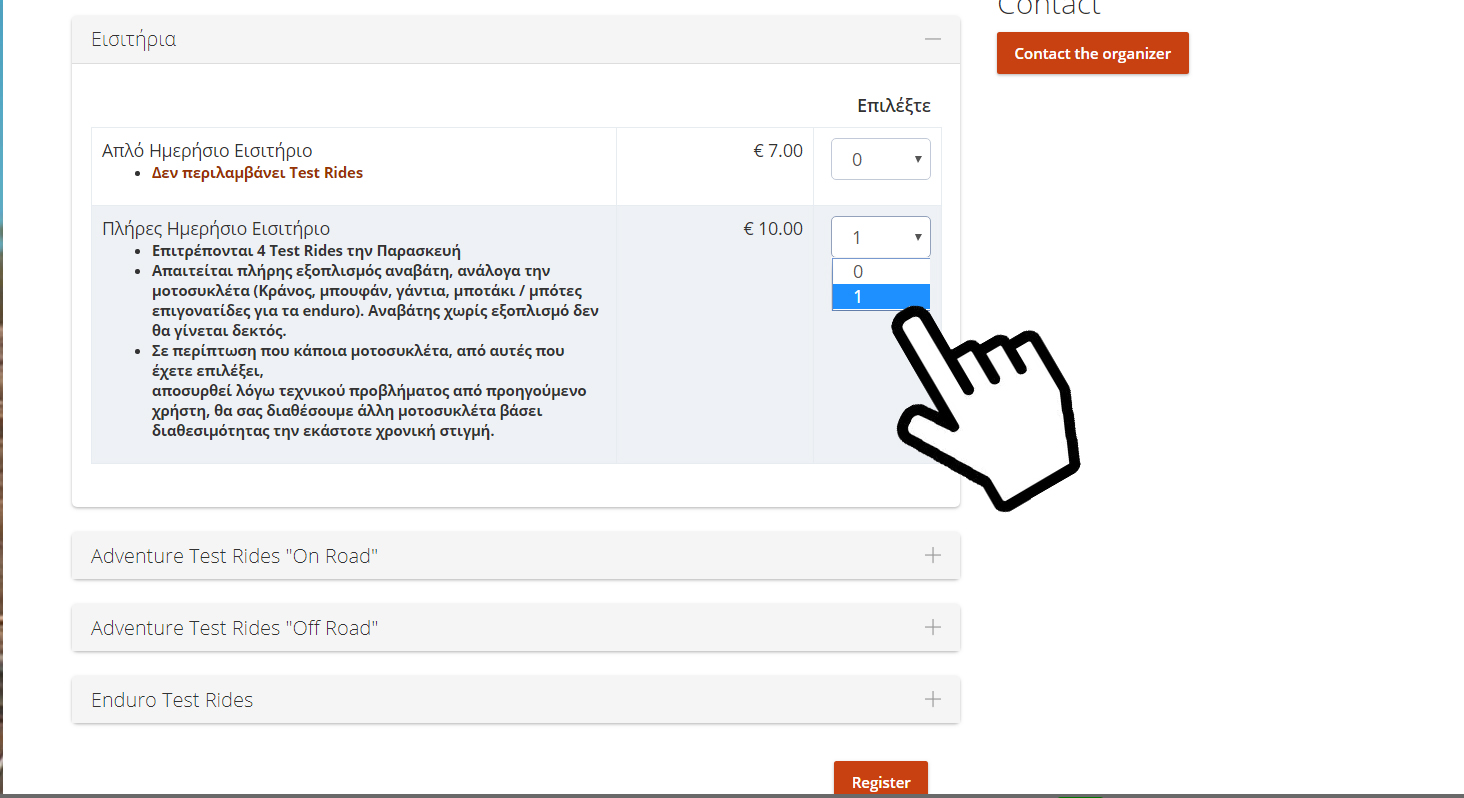Screen dimensions: 1464x798
Task: Click the € 10.00 price
Action: [773, 229]
